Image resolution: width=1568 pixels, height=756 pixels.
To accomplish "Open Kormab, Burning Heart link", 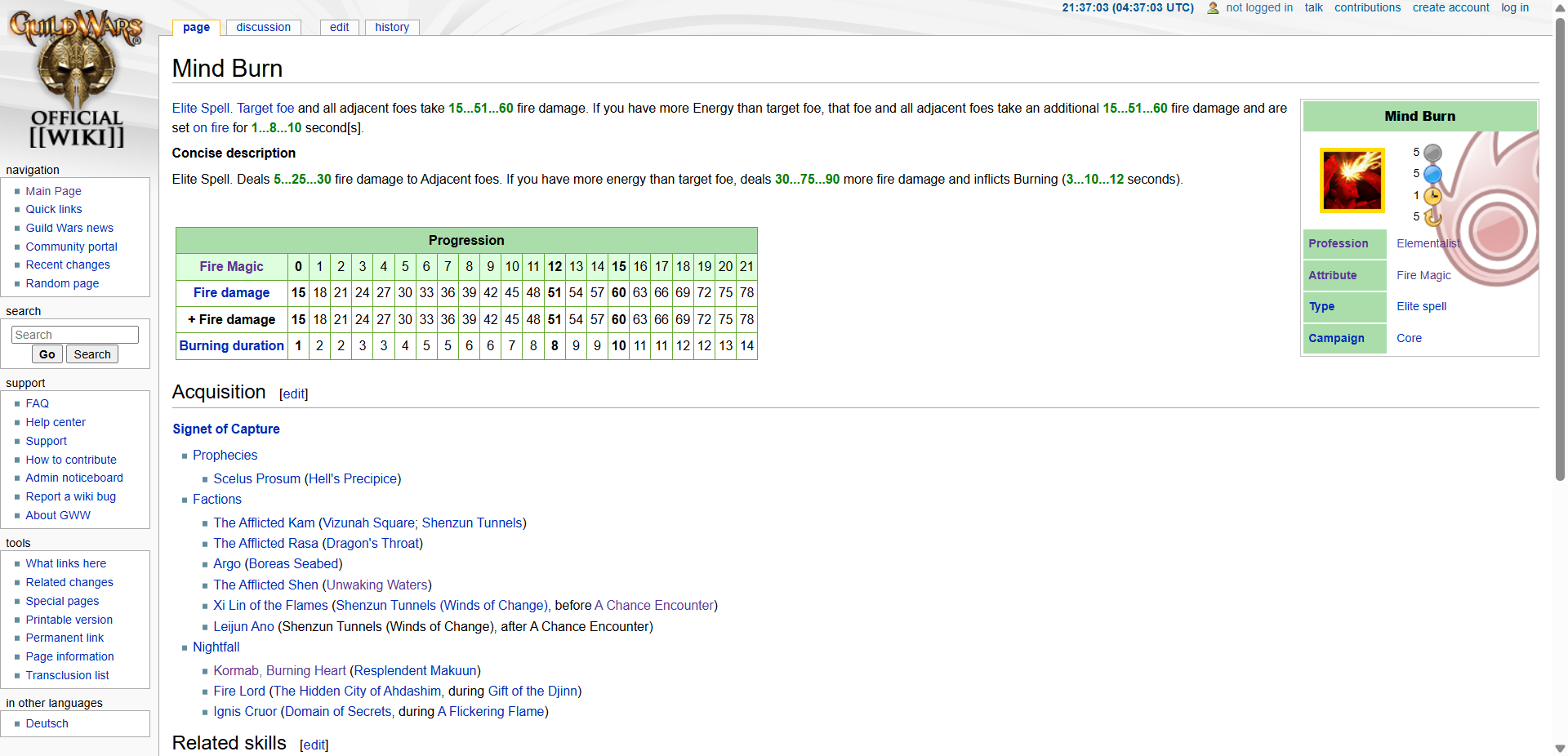I will (279, 670).
